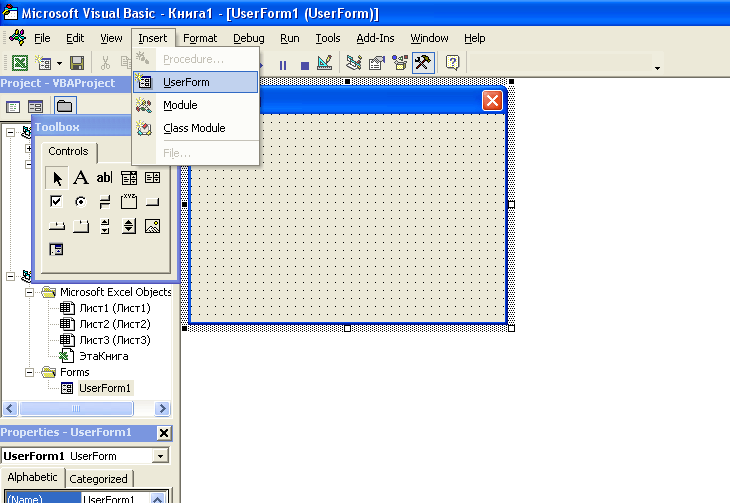Open the Object Browser toolbar icon
This screenshot has height=503, width=730.
click(x=399, y=62)
